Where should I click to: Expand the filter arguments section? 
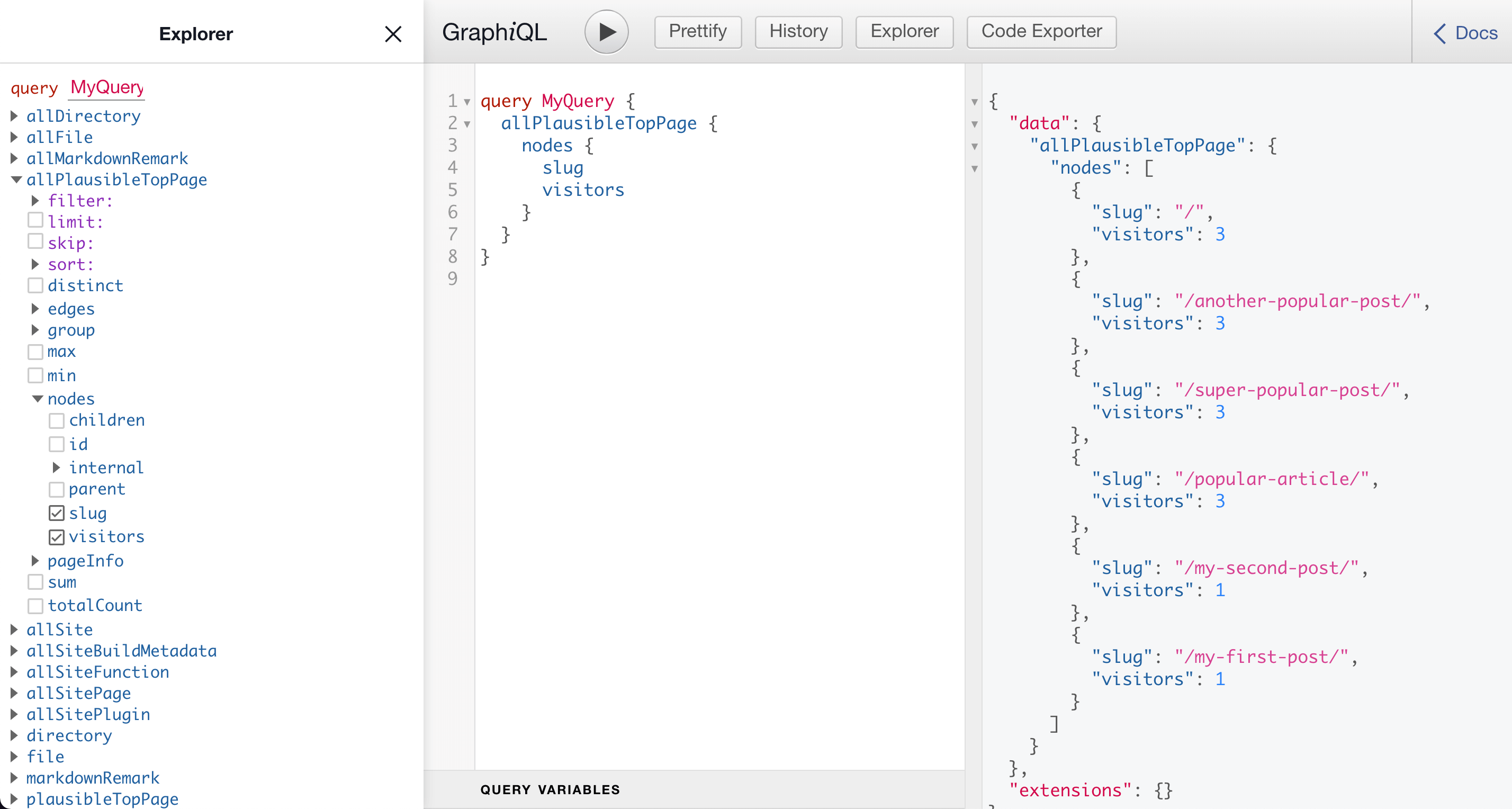[x=34, y=200]
